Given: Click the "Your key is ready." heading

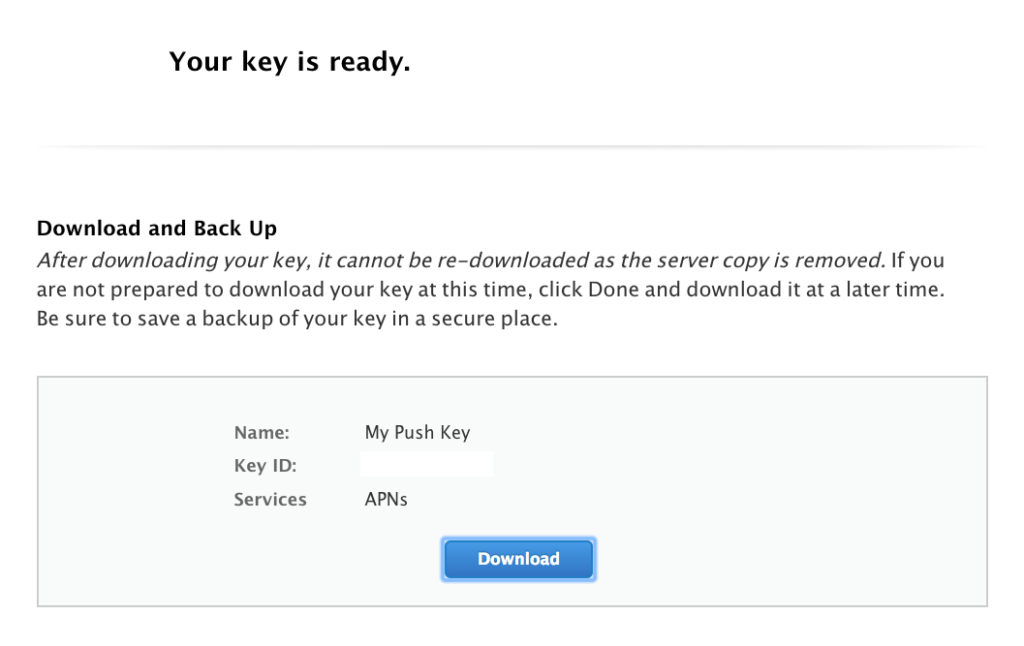Looking at the screenshot, I should pos(289,62).
